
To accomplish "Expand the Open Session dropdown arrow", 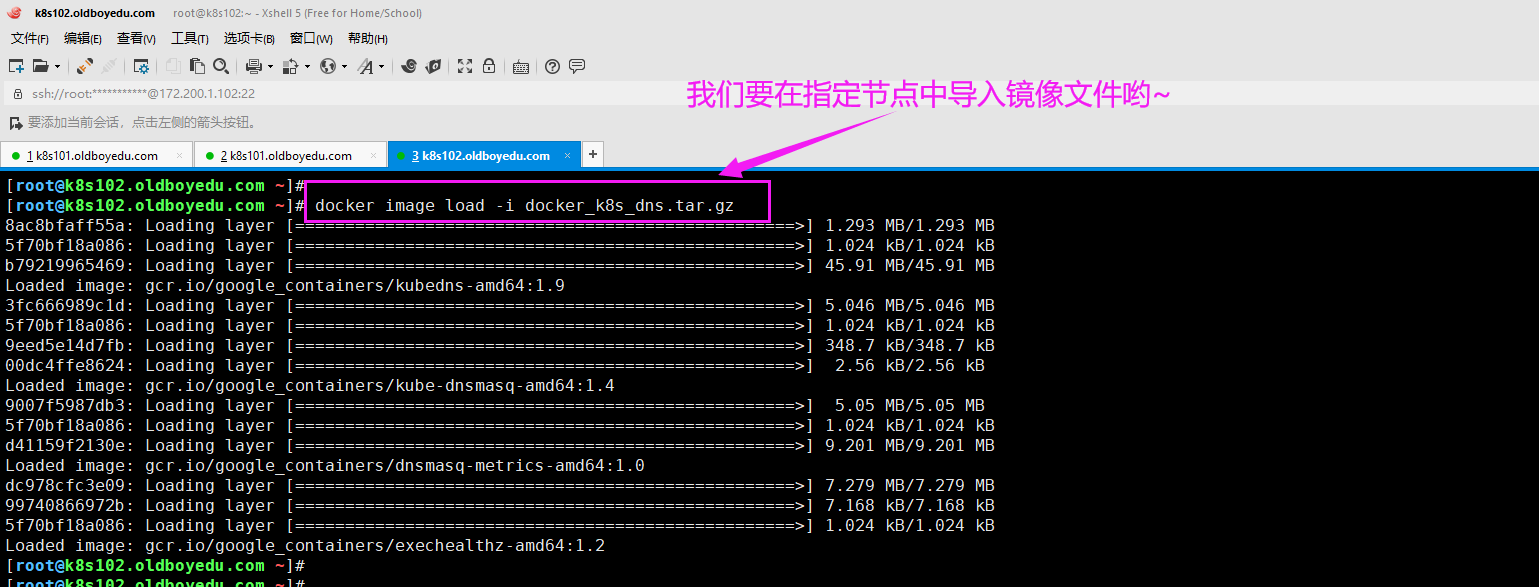I will coord(57,67).
